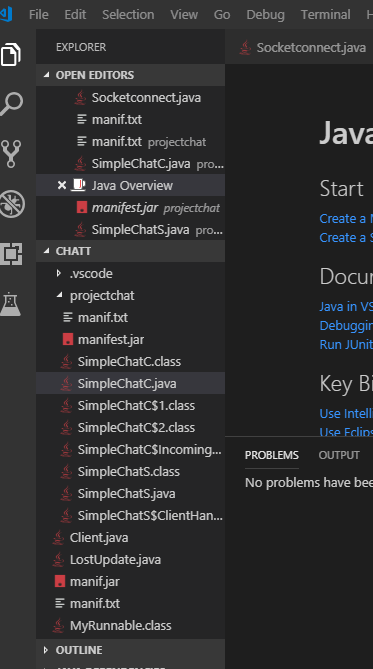Open the Selection menu
The width and height of the screenshot is (373, 669).
coord(128,15)
